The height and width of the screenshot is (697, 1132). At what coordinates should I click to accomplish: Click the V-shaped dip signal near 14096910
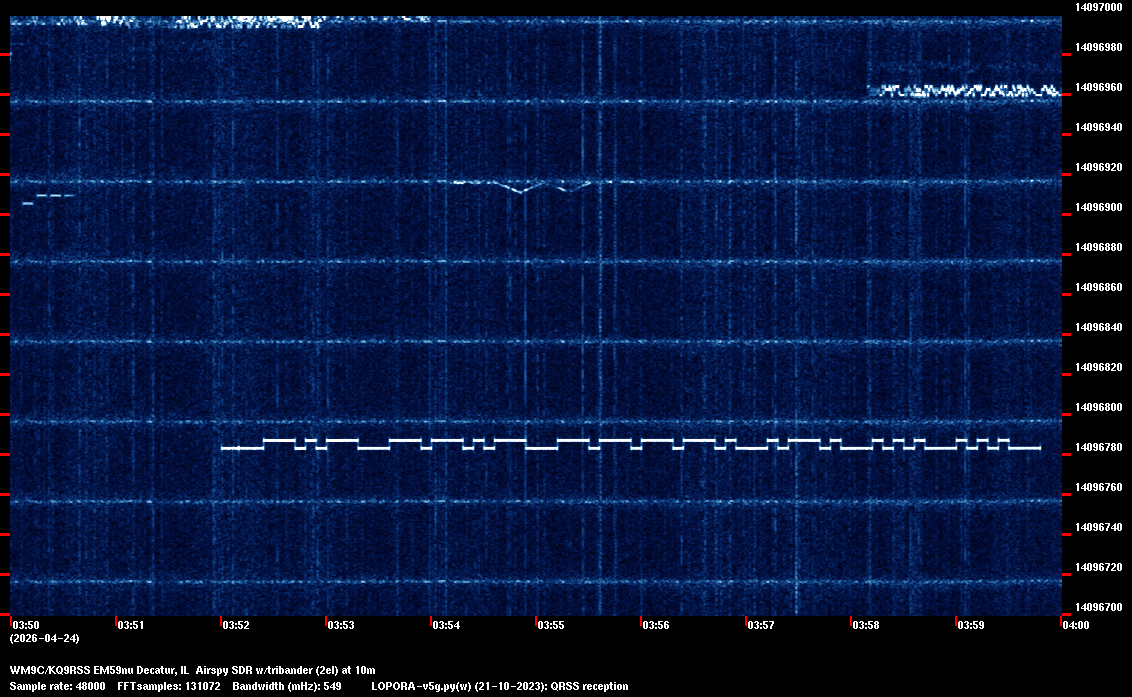pos(521,187)
